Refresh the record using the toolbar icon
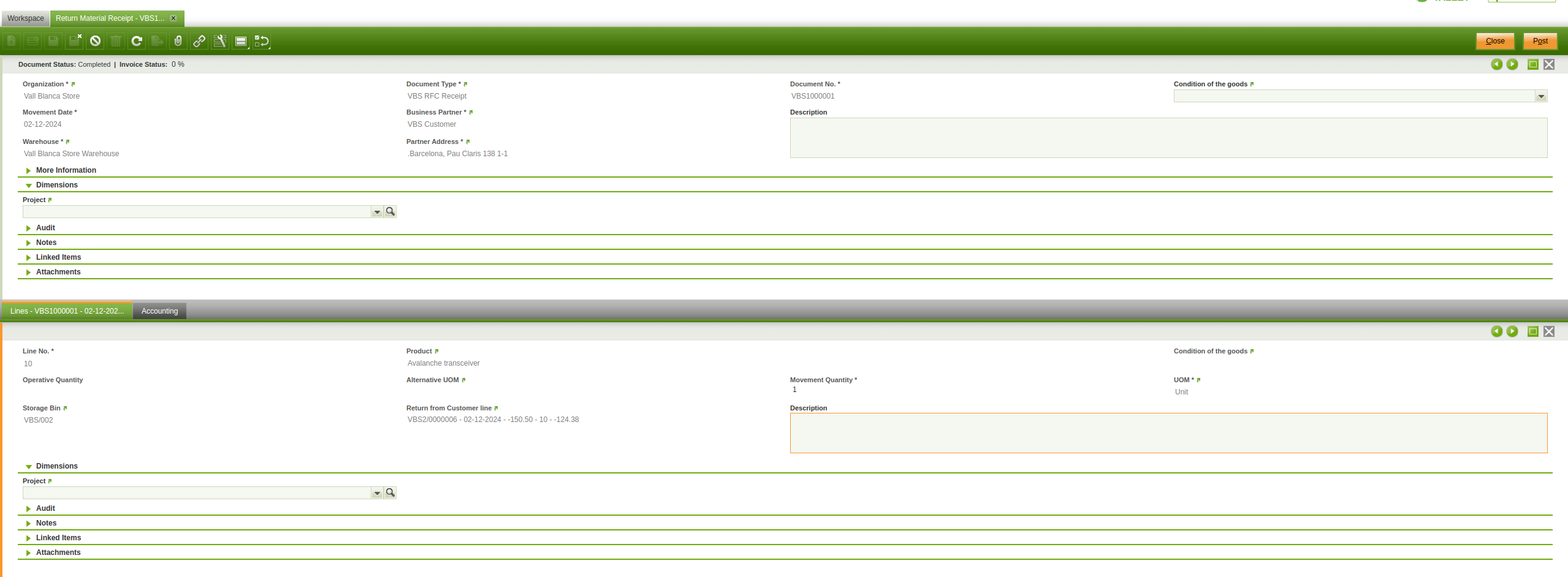Screen dimensions: 1568x577 pyautogui.click(x=137, y=41)
